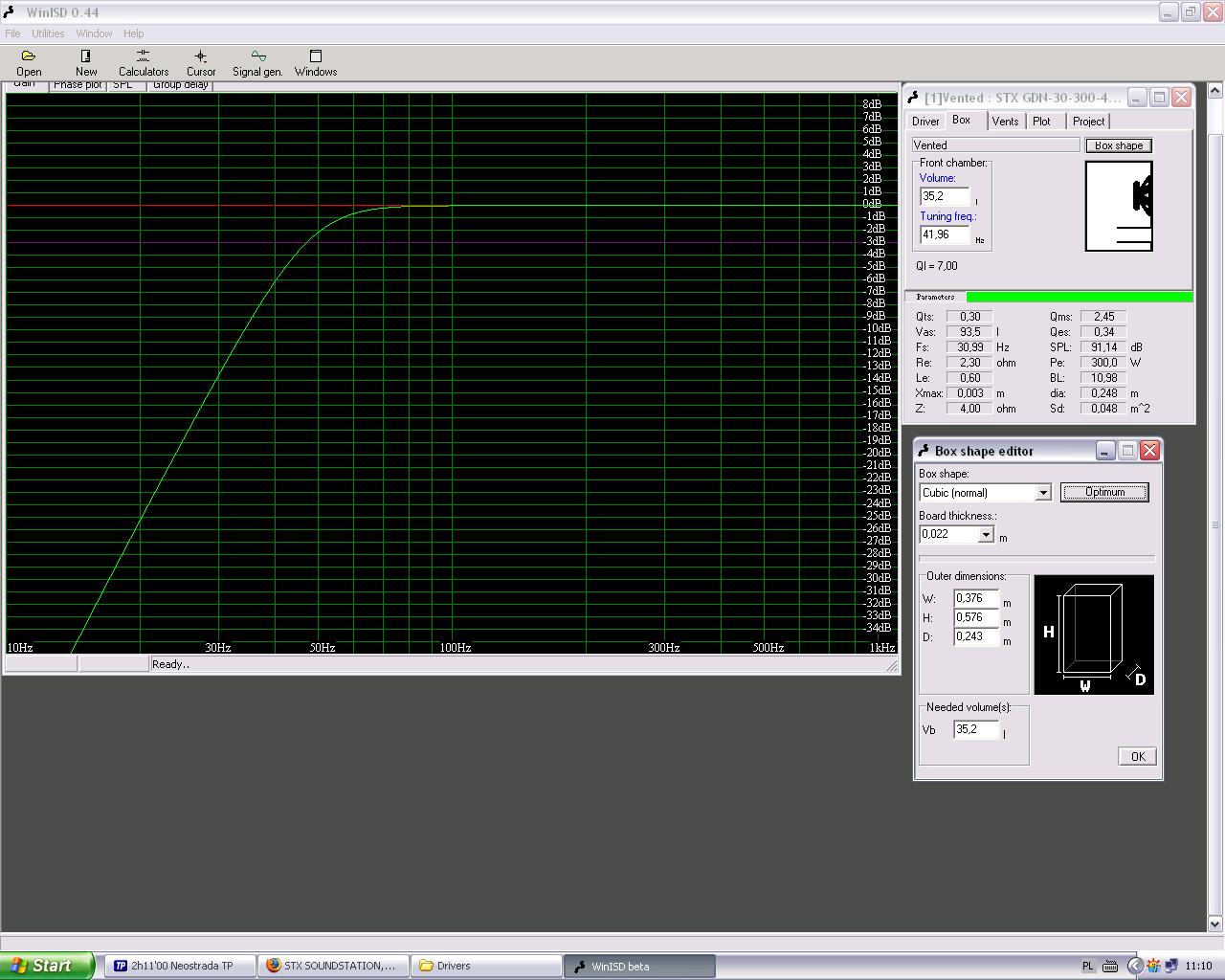This screenshot has width=1225, height=980.
Task: Switch to the Phase plot tab
Action: click(x=77, y=85)
